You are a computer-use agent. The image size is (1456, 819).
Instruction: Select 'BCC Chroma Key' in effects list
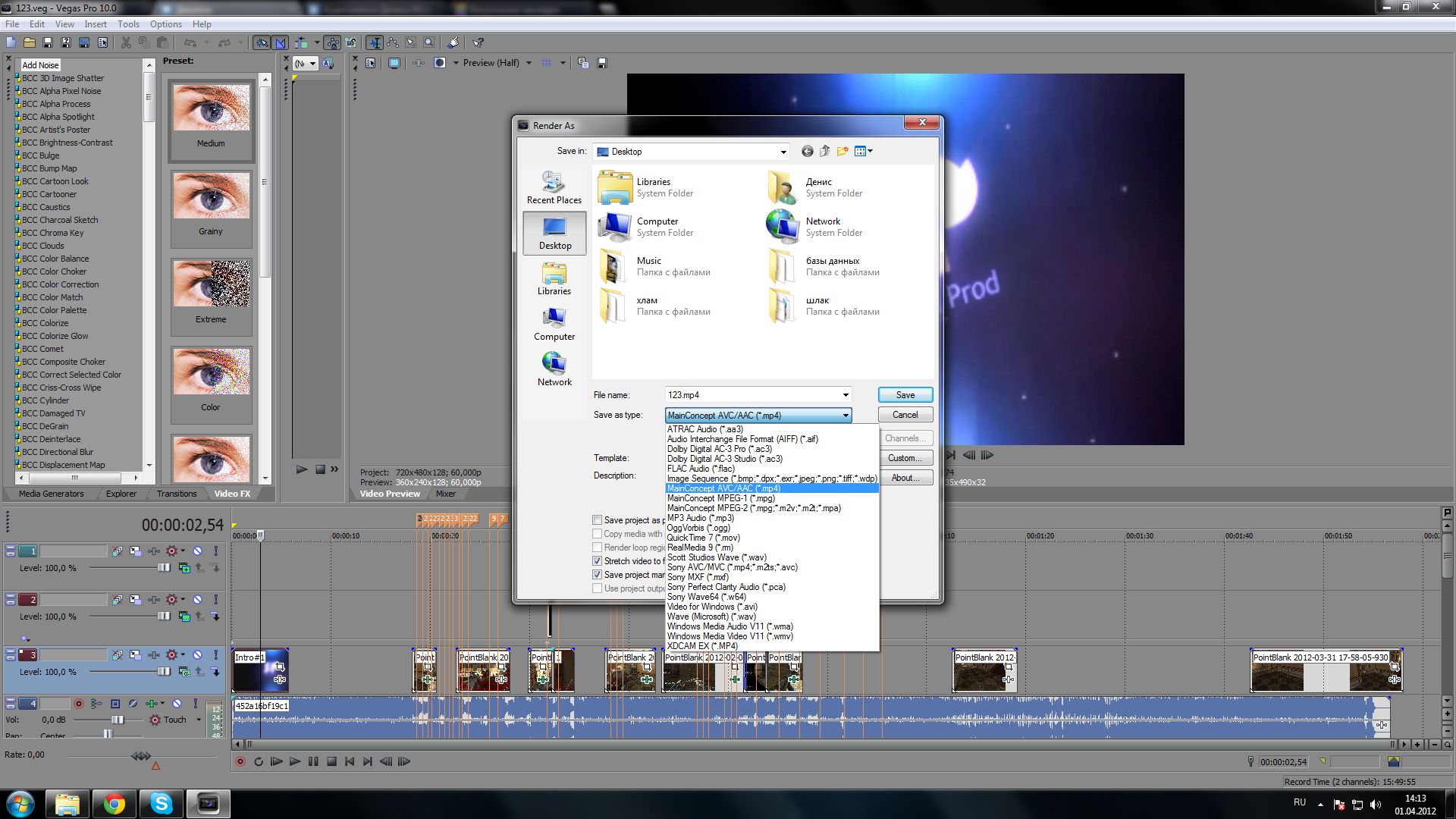click(x=52, y=233)
